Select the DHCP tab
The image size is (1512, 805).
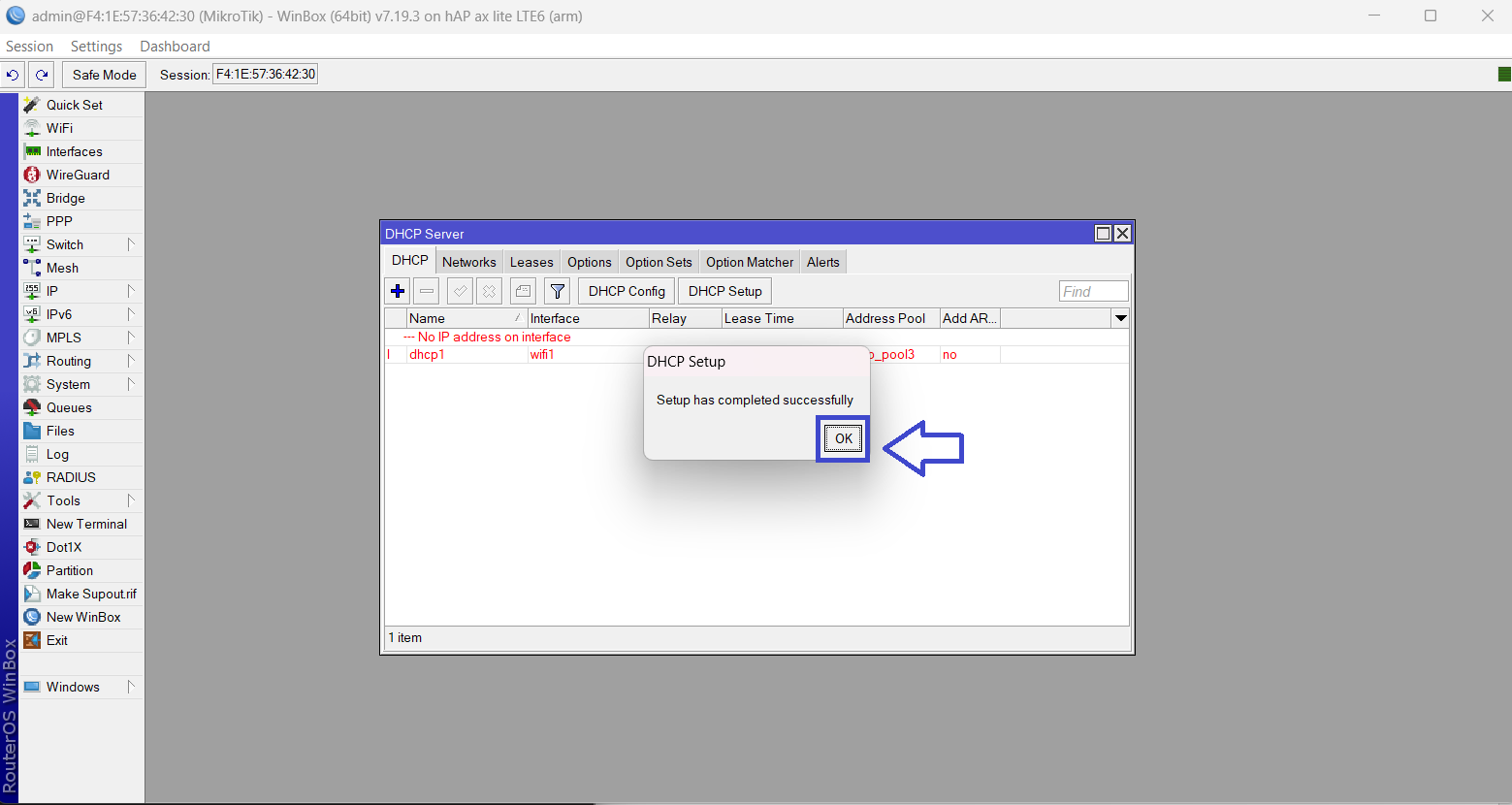(x=410, y=261)
